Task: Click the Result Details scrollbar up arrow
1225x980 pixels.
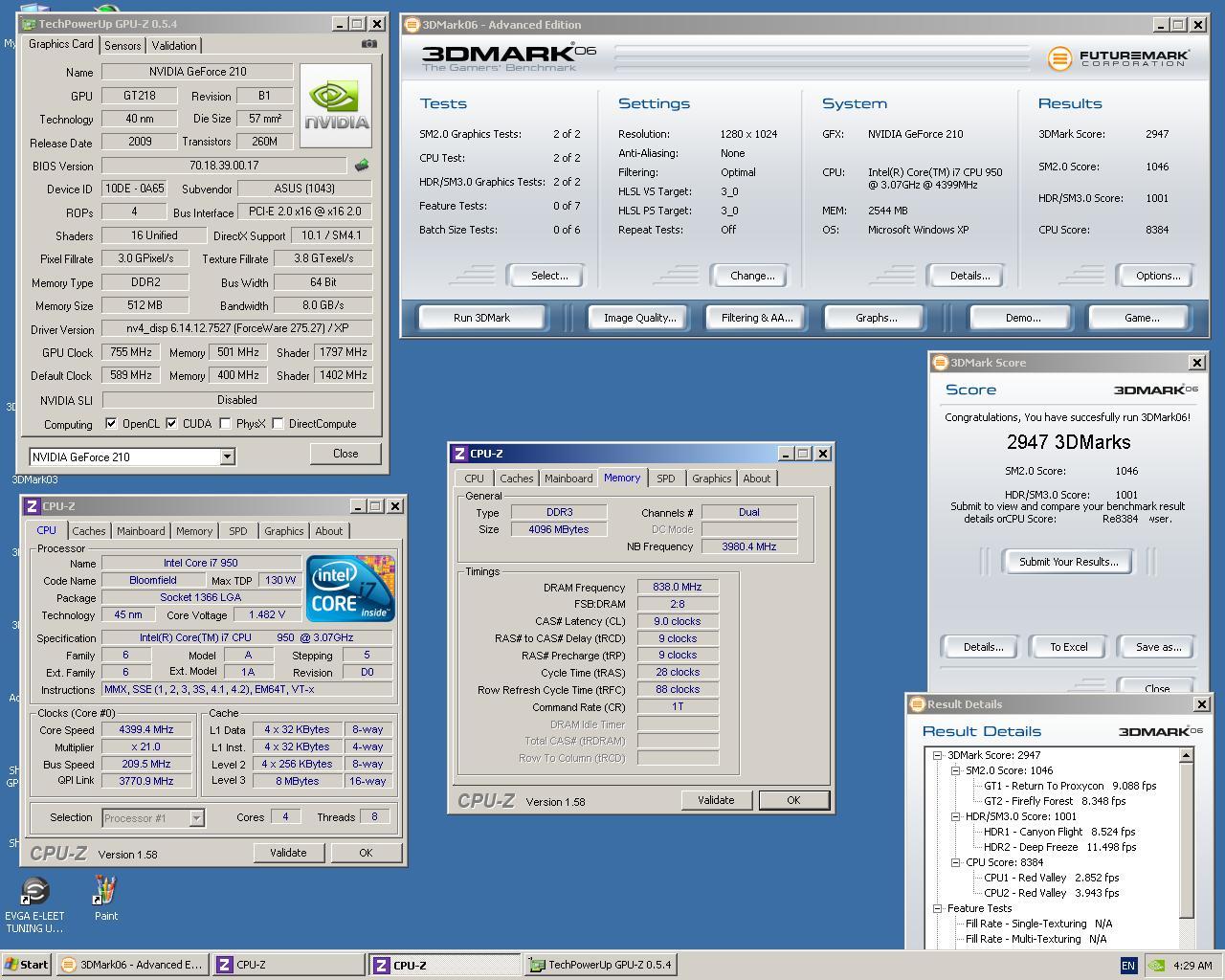Action: 1187,756
